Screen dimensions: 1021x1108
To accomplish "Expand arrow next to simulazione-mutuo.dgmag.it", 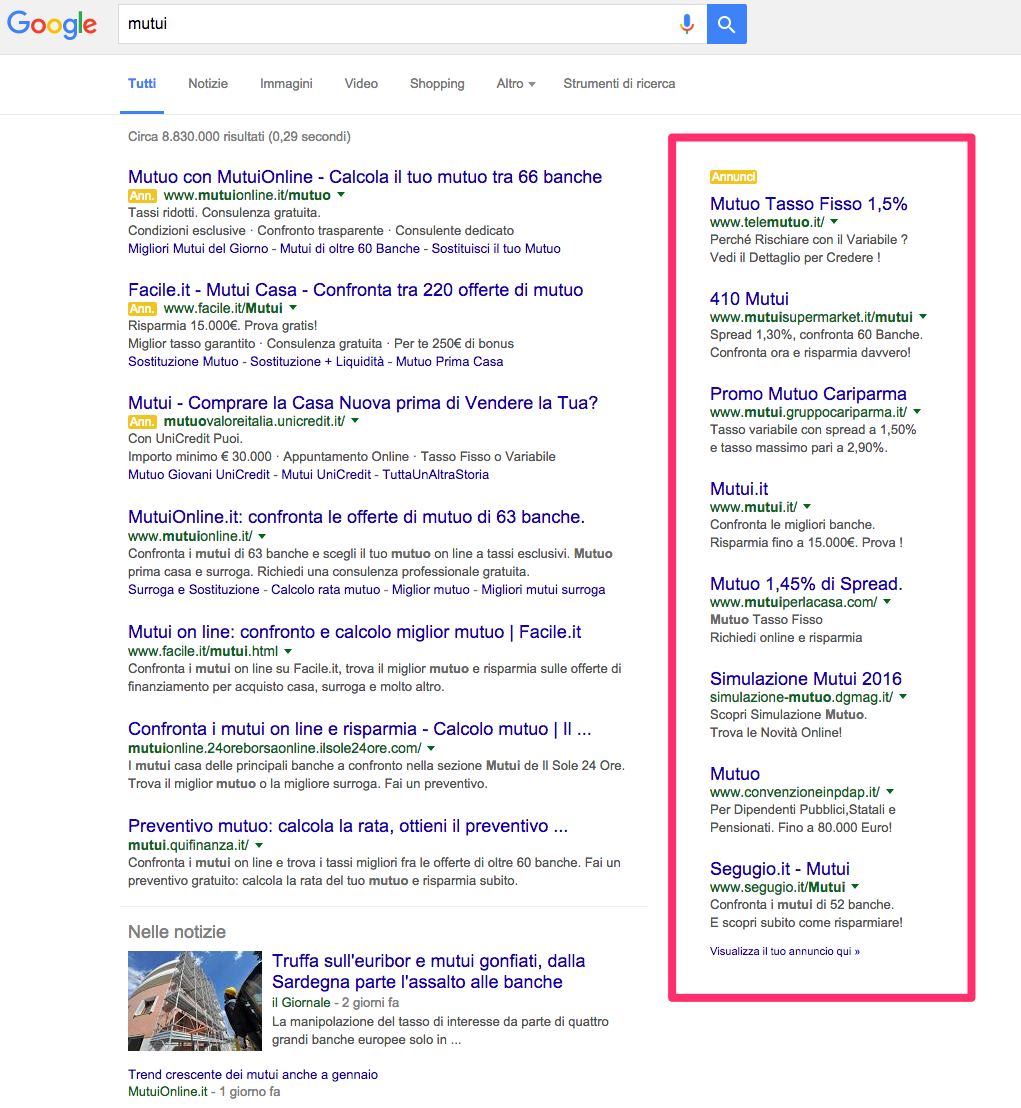I will tap(903, 697).
